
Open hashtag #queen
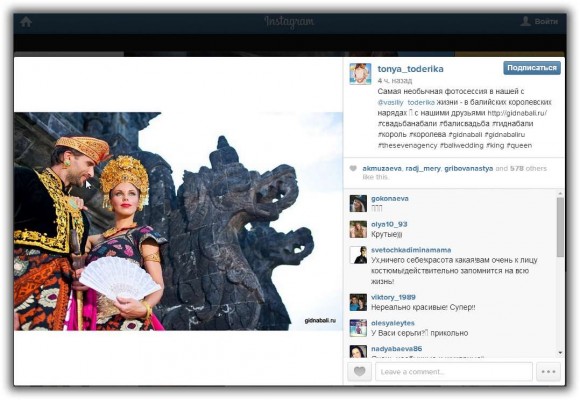click(519, 145)
